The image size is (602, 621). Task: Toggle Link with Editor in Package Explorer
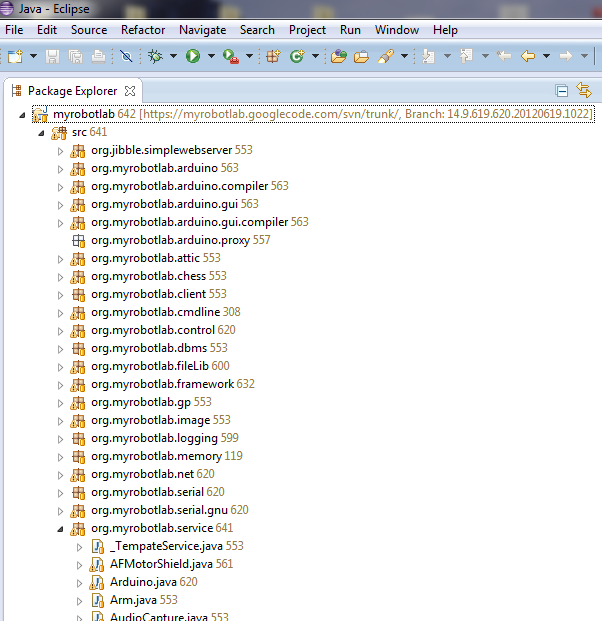pyautogui.click(x=584, y=90)
